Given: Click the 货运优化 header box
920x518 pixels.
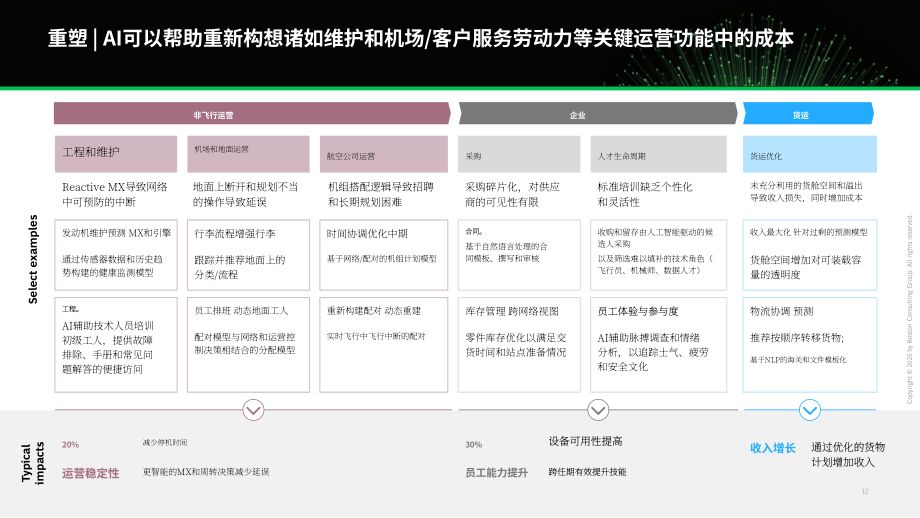Looking at the screenshot, I should tap(810, 154).
